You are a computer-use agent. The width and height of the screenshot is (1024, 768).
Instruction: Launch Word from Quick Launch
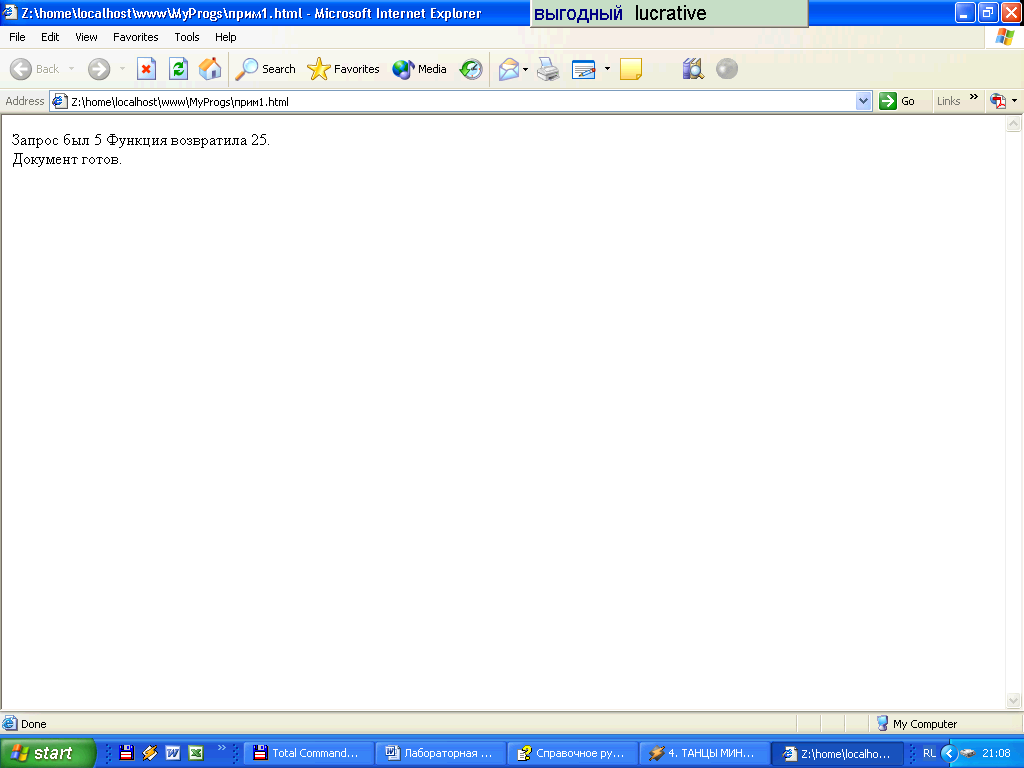pos(173,753)
